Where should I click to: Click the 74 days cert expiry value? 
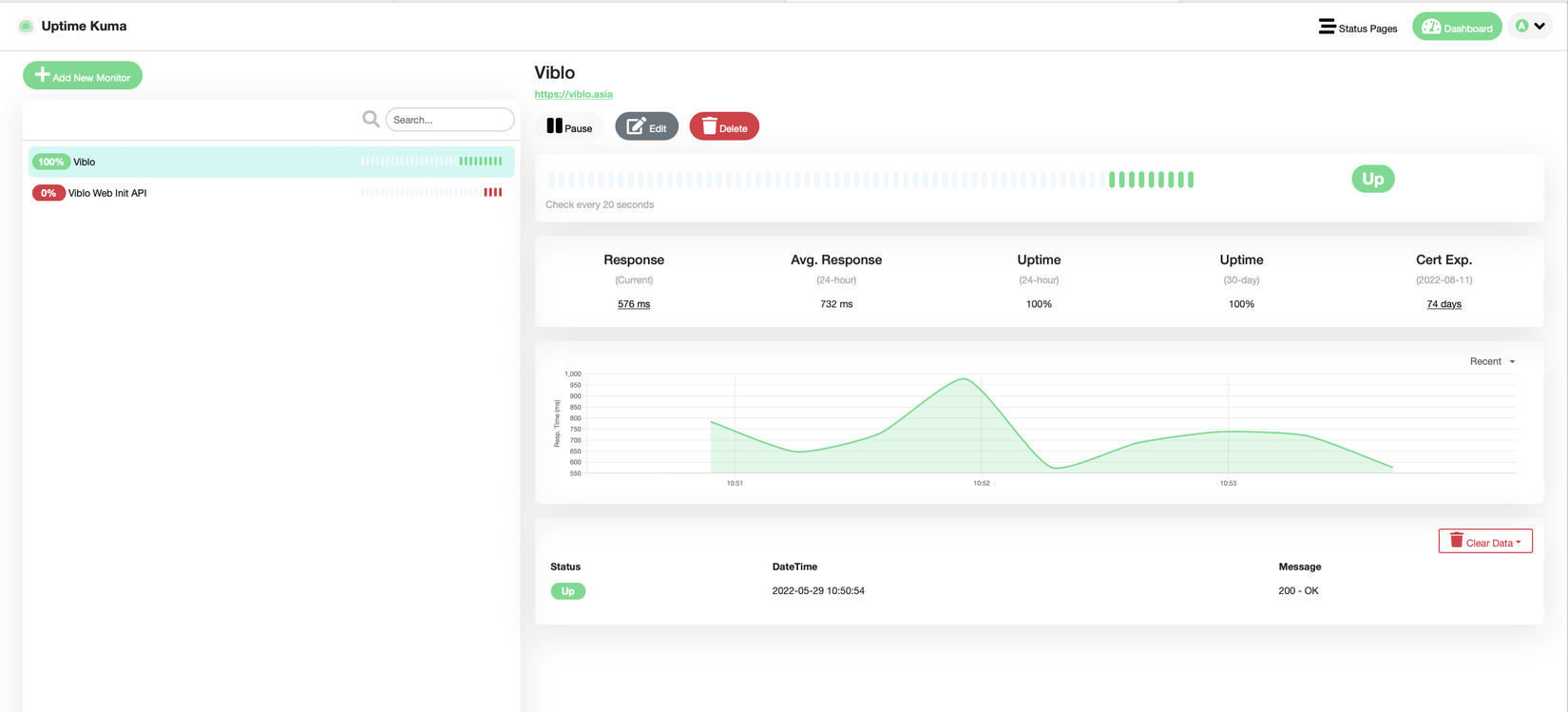click(1444, 304)
